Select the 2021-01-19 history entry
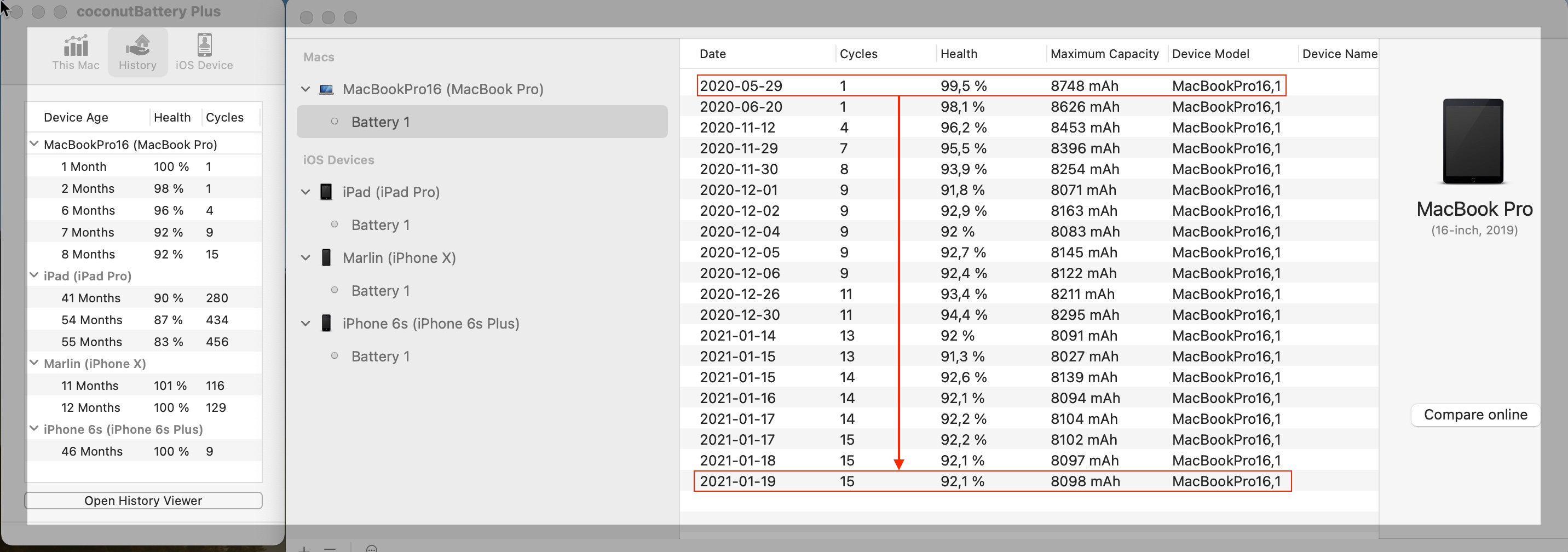The image size is (1568, 552). pyautogui.click(x=1029, y=481)
